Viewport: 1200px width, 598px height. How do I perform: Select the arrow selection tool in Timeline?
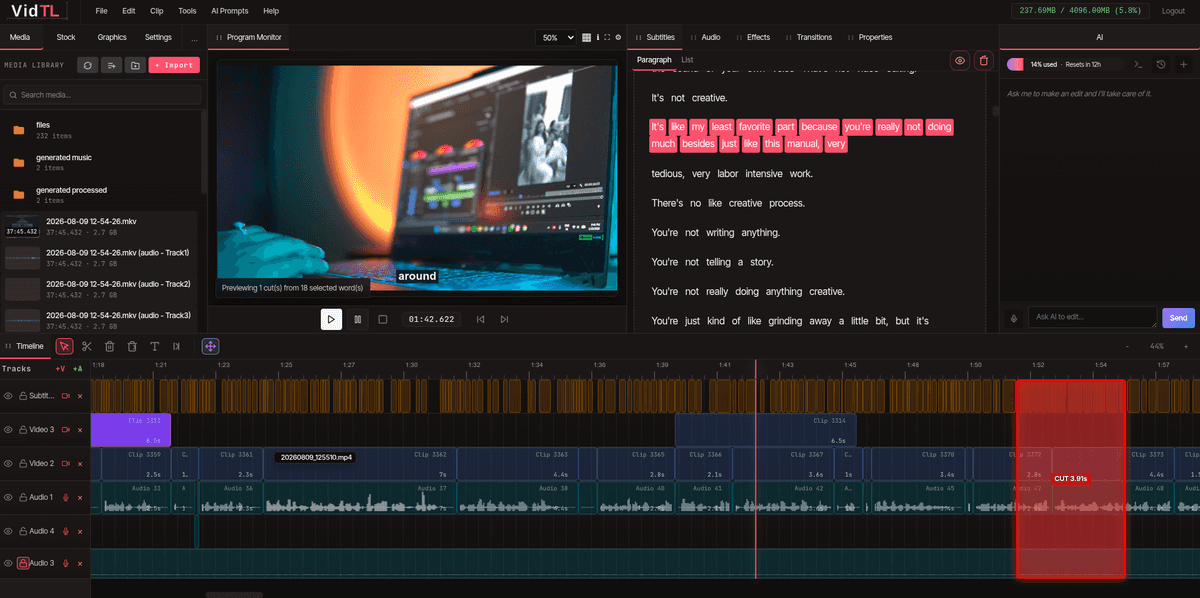point(65,346)
